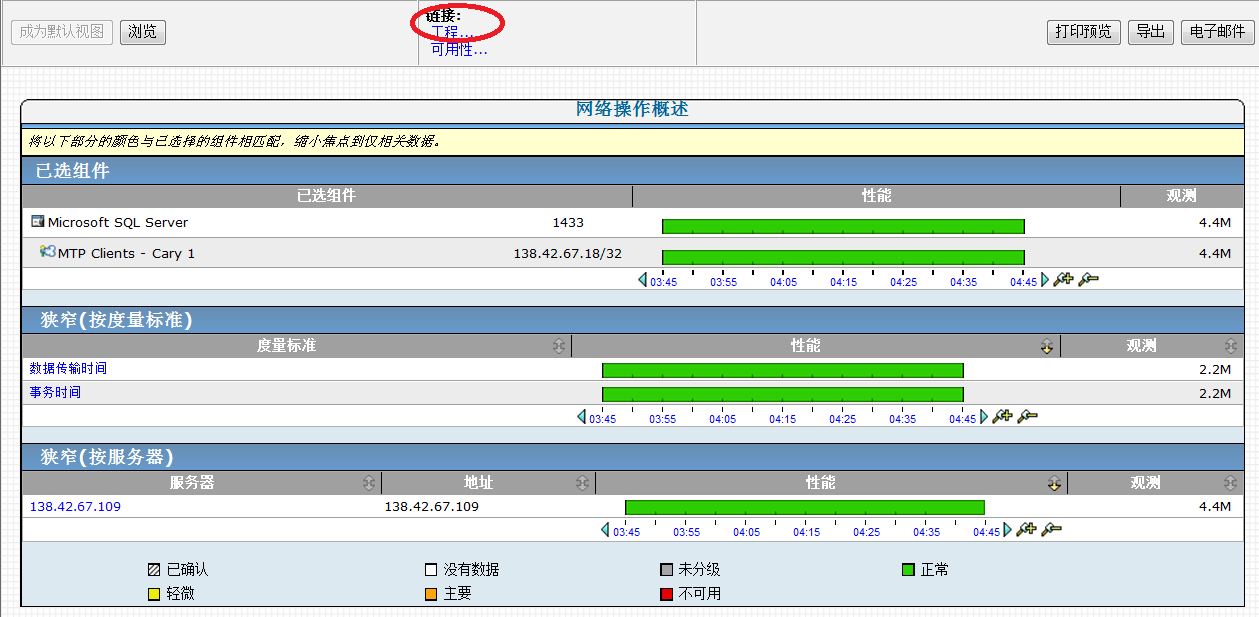Click the orange 主要 legend swatch

coord(431,594)
